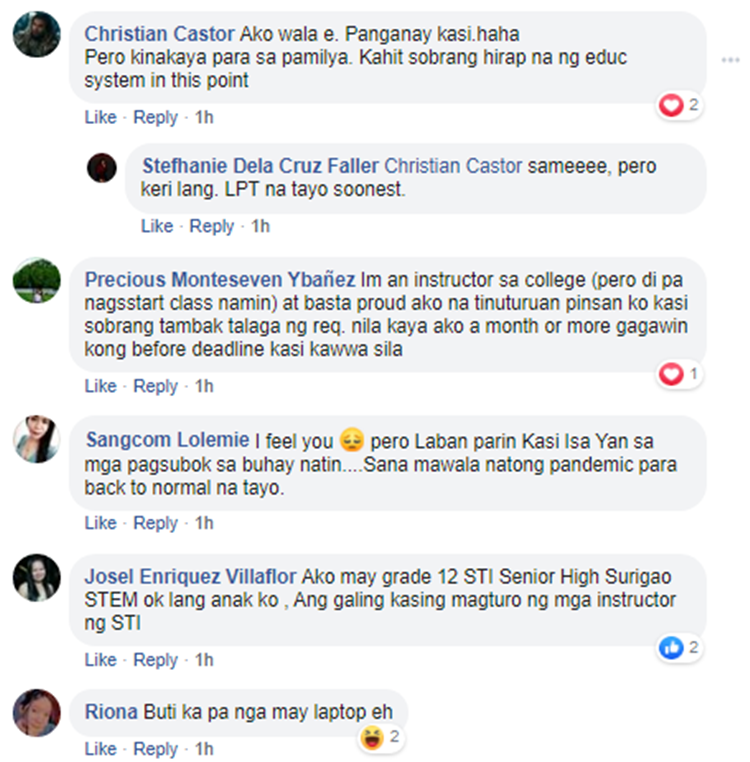Viewport: 750px width, 762px height.
Task: Open Riona's profile picture
Action: pos(36,712)
